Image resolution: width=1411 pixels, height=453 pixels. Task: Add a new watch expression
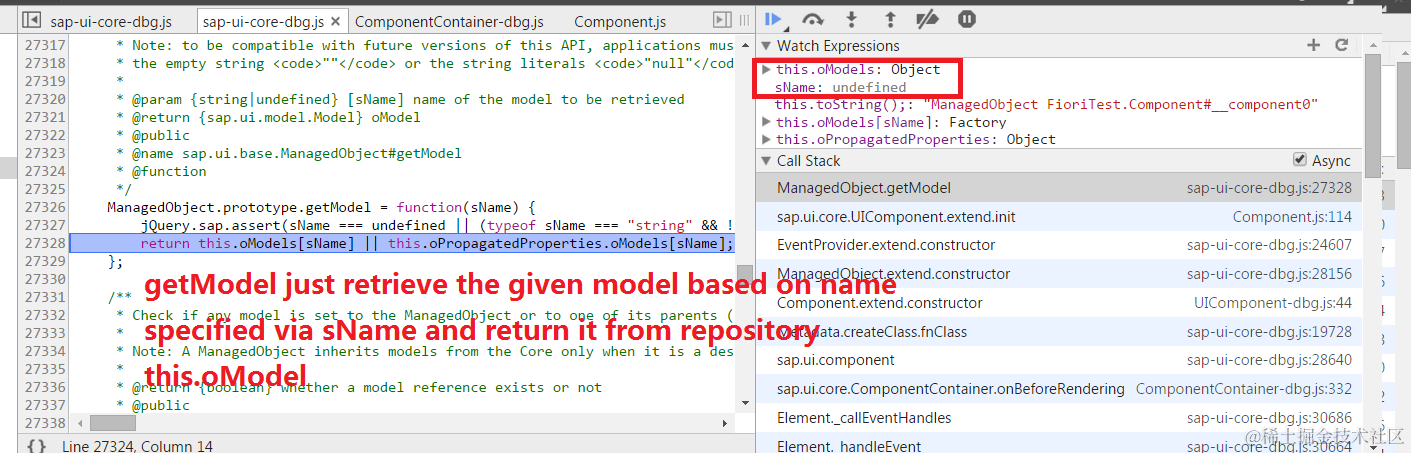pyautogui.click(x=1314, y=46)
